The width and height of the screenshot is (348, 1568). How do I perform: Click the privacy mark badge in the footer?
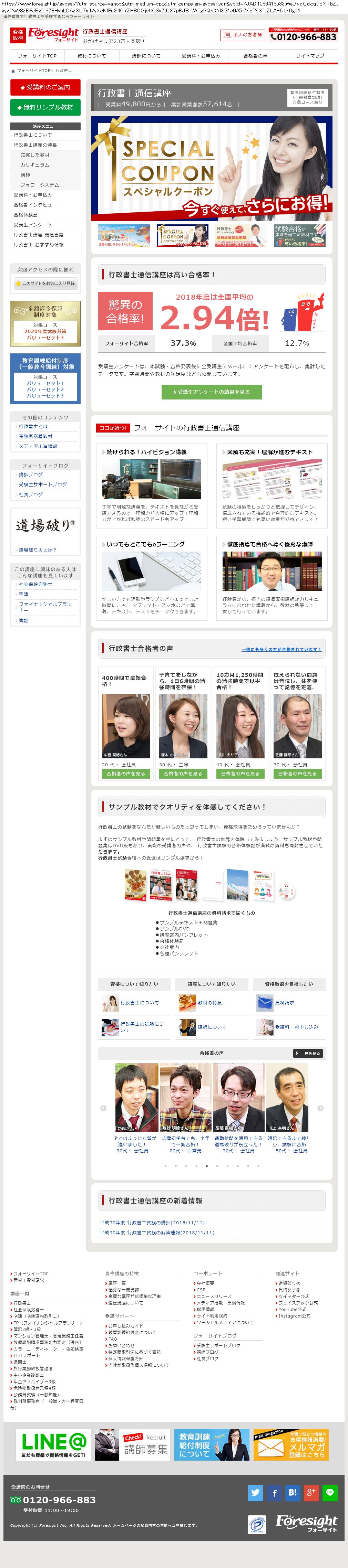click(x=257, y=1525)
